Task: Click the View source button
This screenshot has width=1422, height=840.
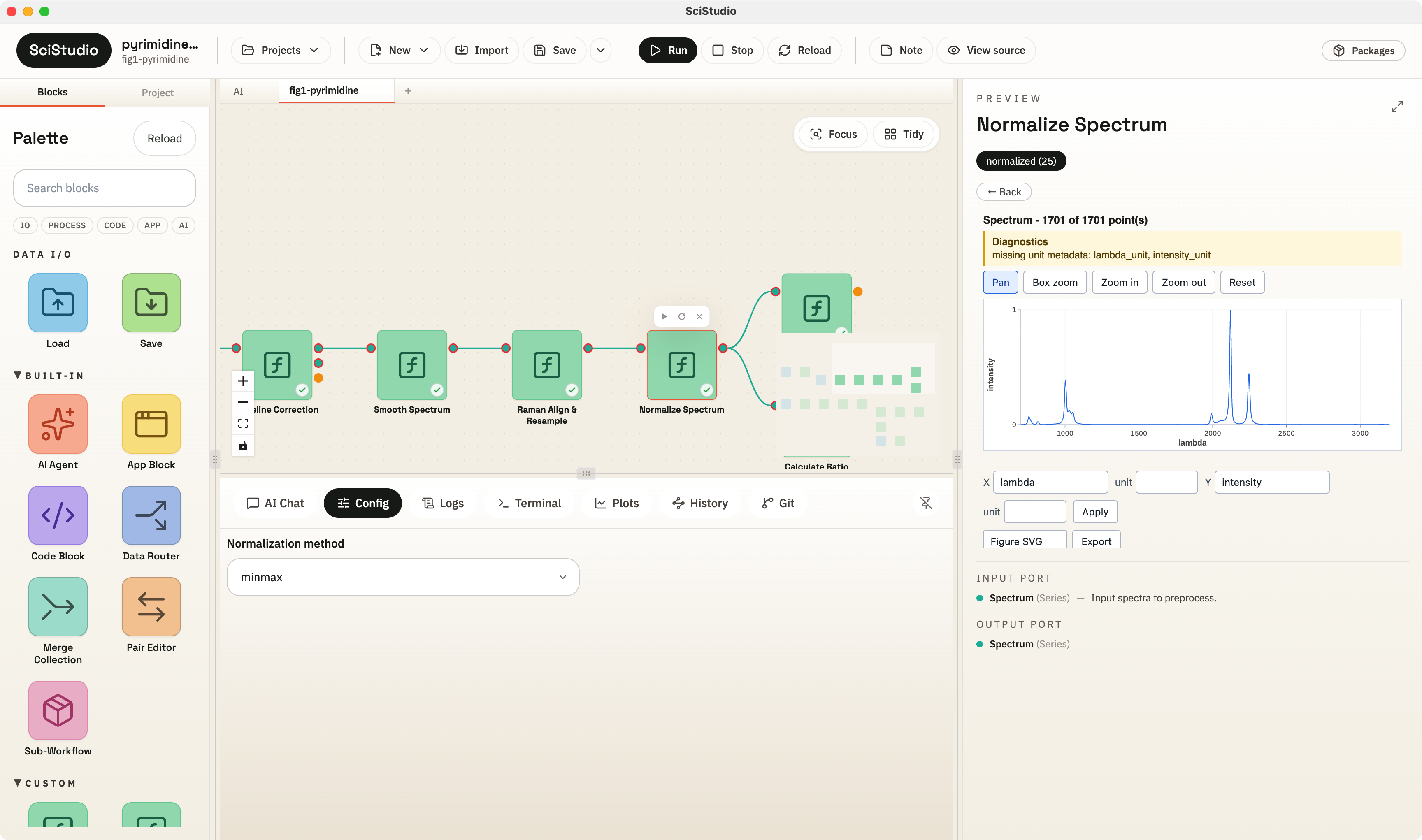Action: click(x=986, y=50)
